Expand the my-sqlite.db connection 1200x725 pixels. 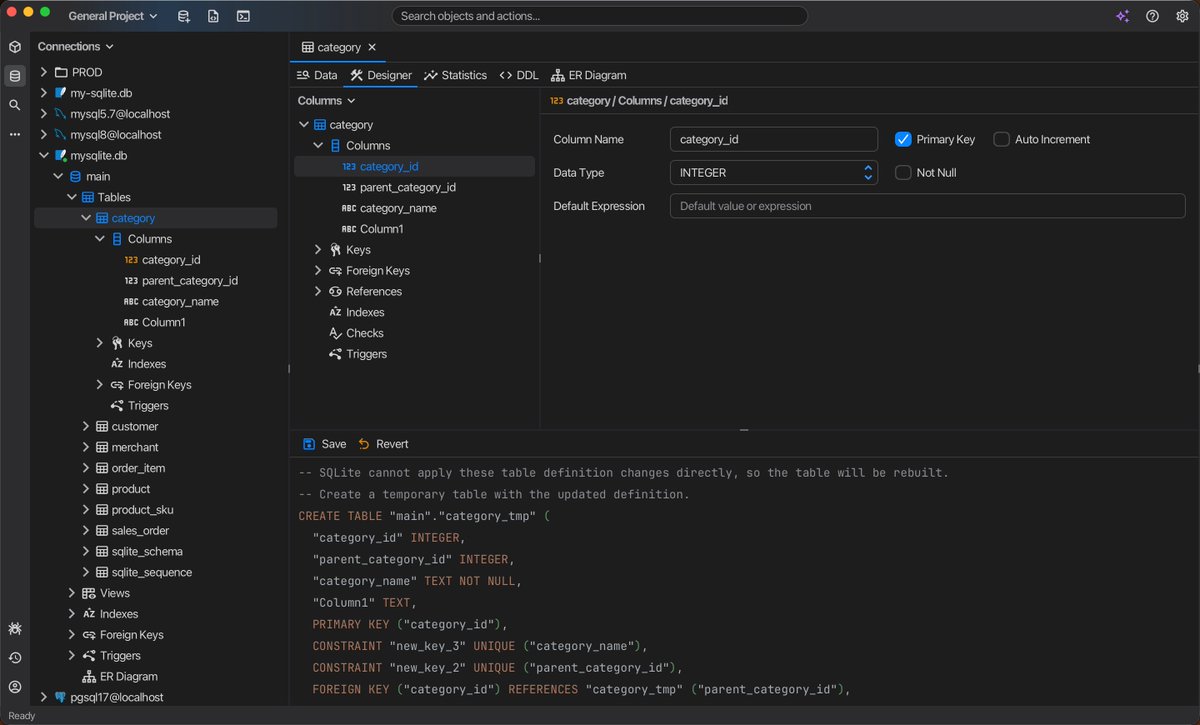[x=44, y=93]
